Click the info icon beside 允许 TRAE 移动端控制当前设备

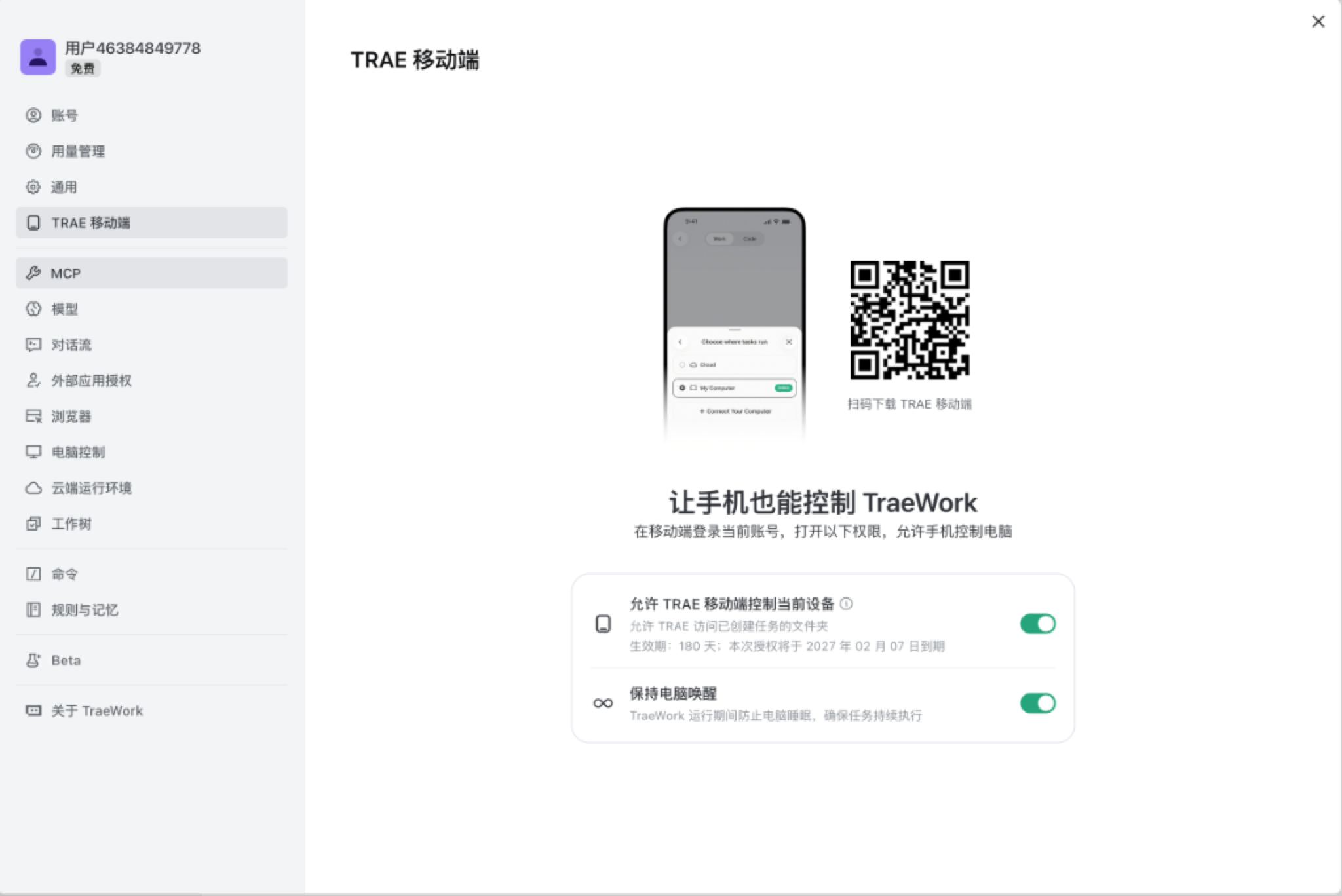847,604
